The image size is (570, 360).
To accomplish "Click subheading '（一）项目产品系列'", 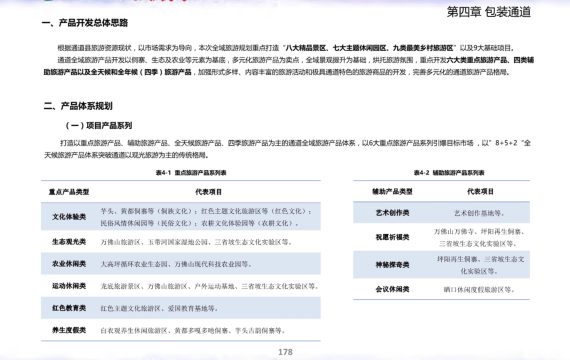I will point(98,126).
